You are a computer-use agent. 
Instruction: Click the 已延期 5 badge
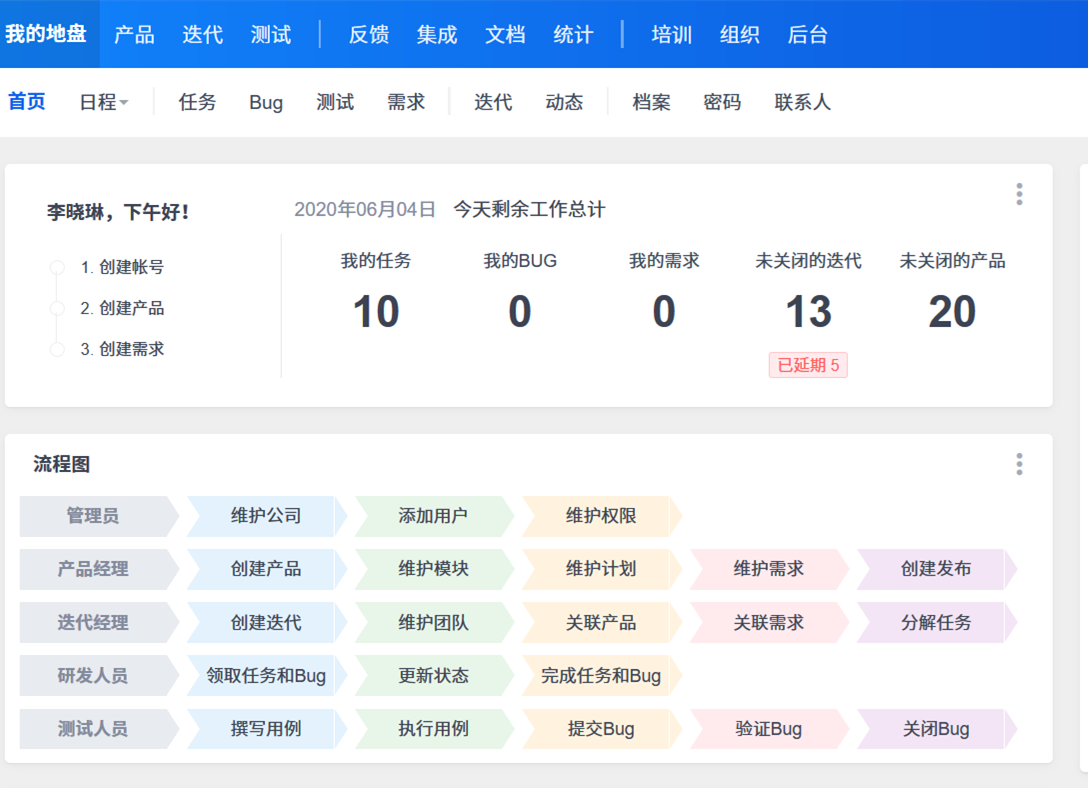pyautogui.click(x=808, y=365)
